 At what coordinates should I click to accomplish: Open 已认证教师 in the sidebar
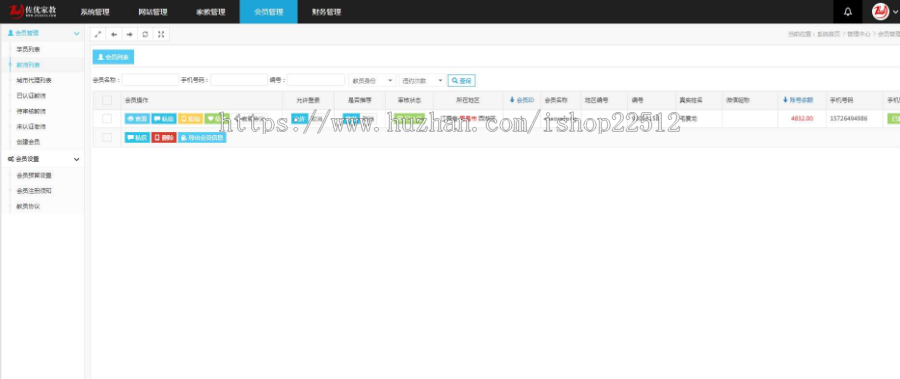tap(32, 96)
